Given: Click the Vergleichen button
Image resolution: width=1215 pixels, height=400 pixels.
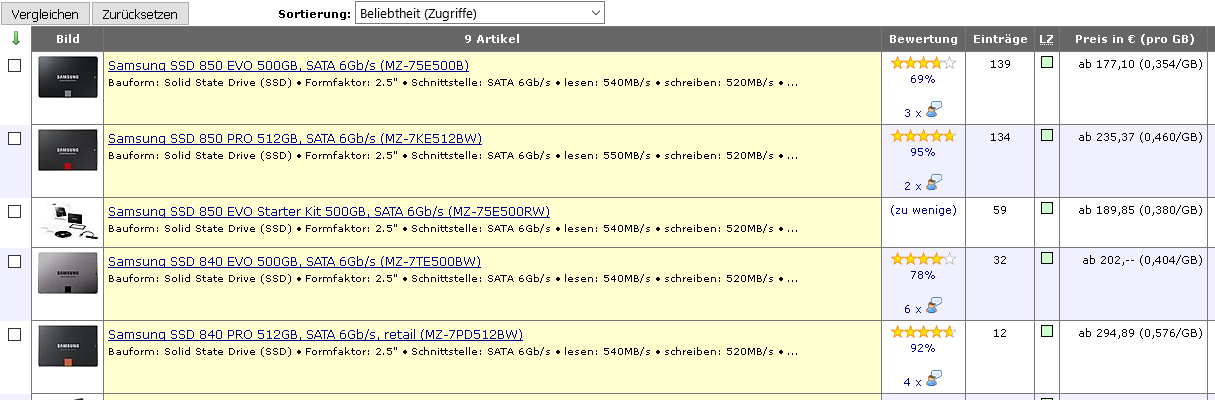Looking at the screenshot, I should [x=45, y=14].
